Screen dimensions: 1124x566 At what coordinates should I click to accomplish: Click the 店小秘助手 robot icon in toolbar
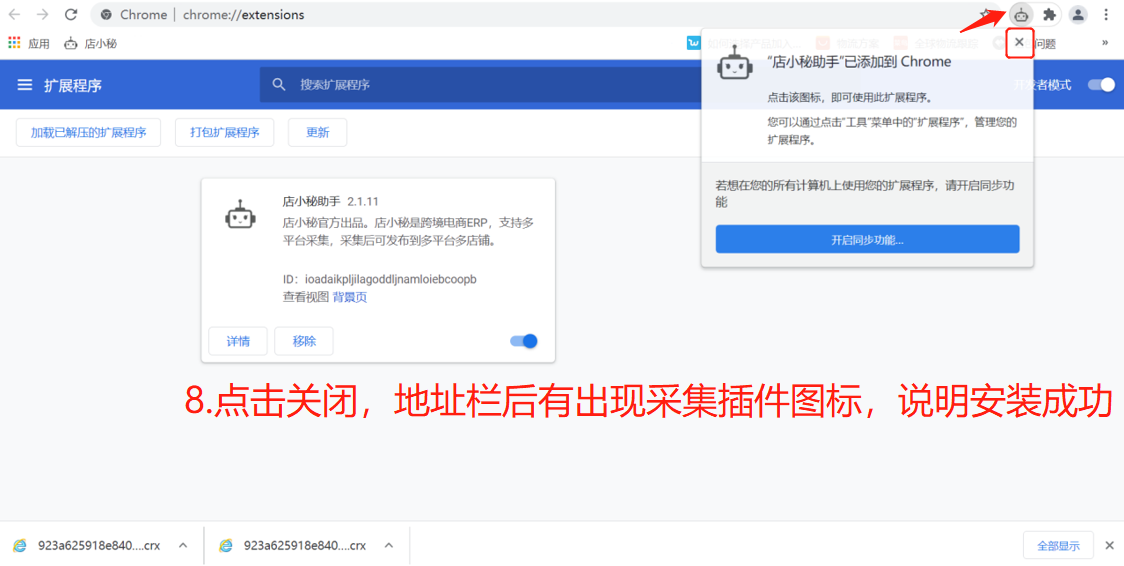pyautogui.click(x=1021, y=14)
